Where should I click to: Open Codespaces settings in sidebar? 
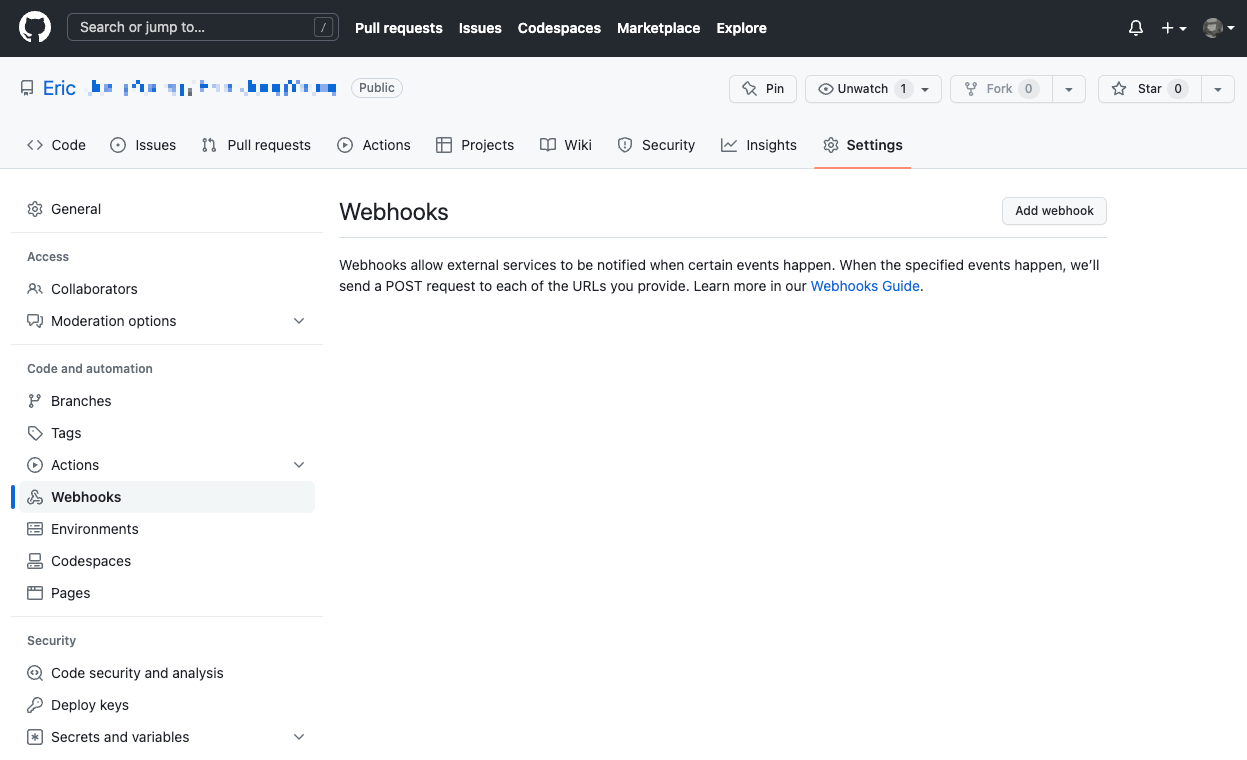167,561
